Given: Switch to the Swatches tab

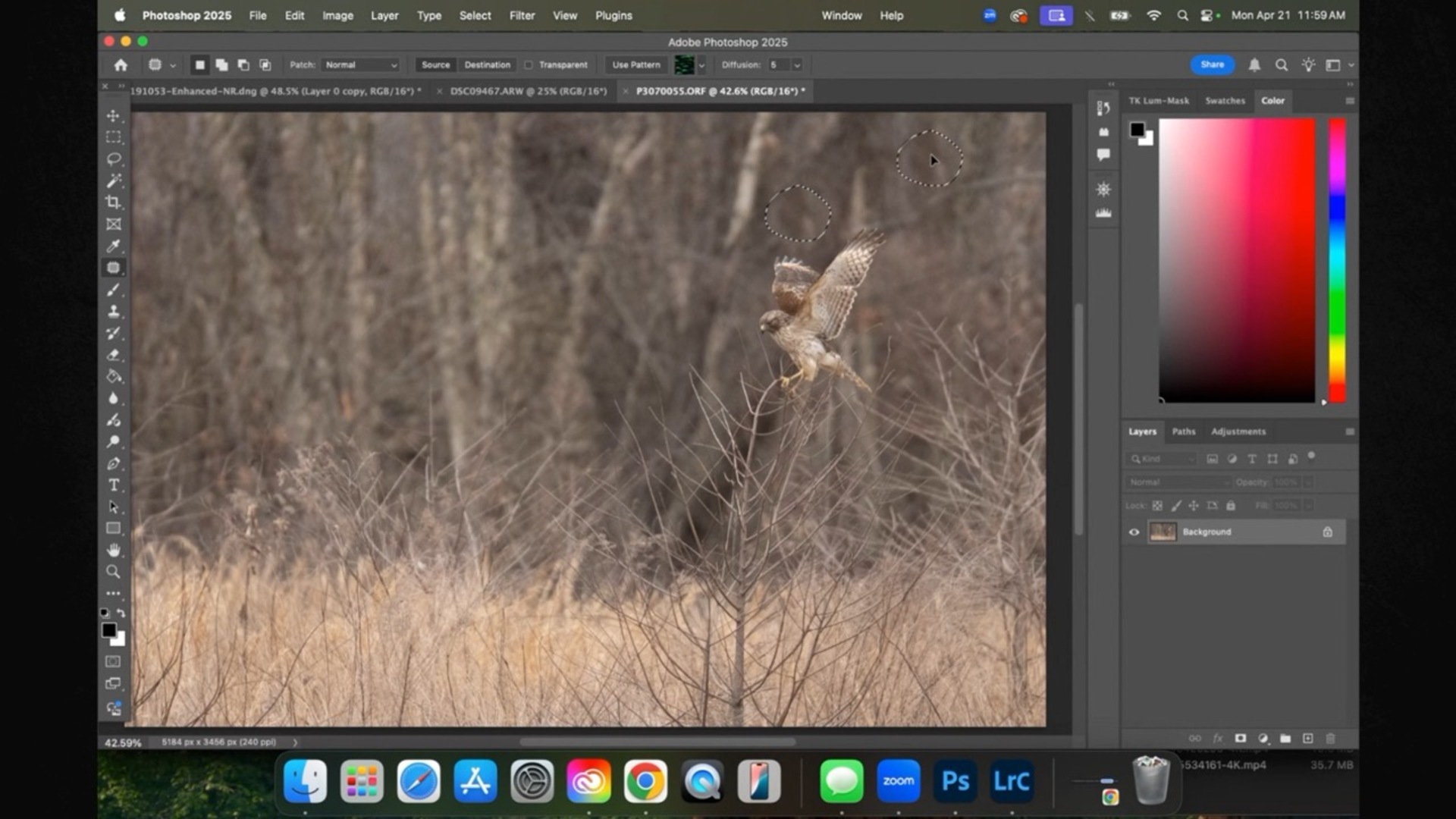Looking at the screenshot, I should [x=1225, y=100].
